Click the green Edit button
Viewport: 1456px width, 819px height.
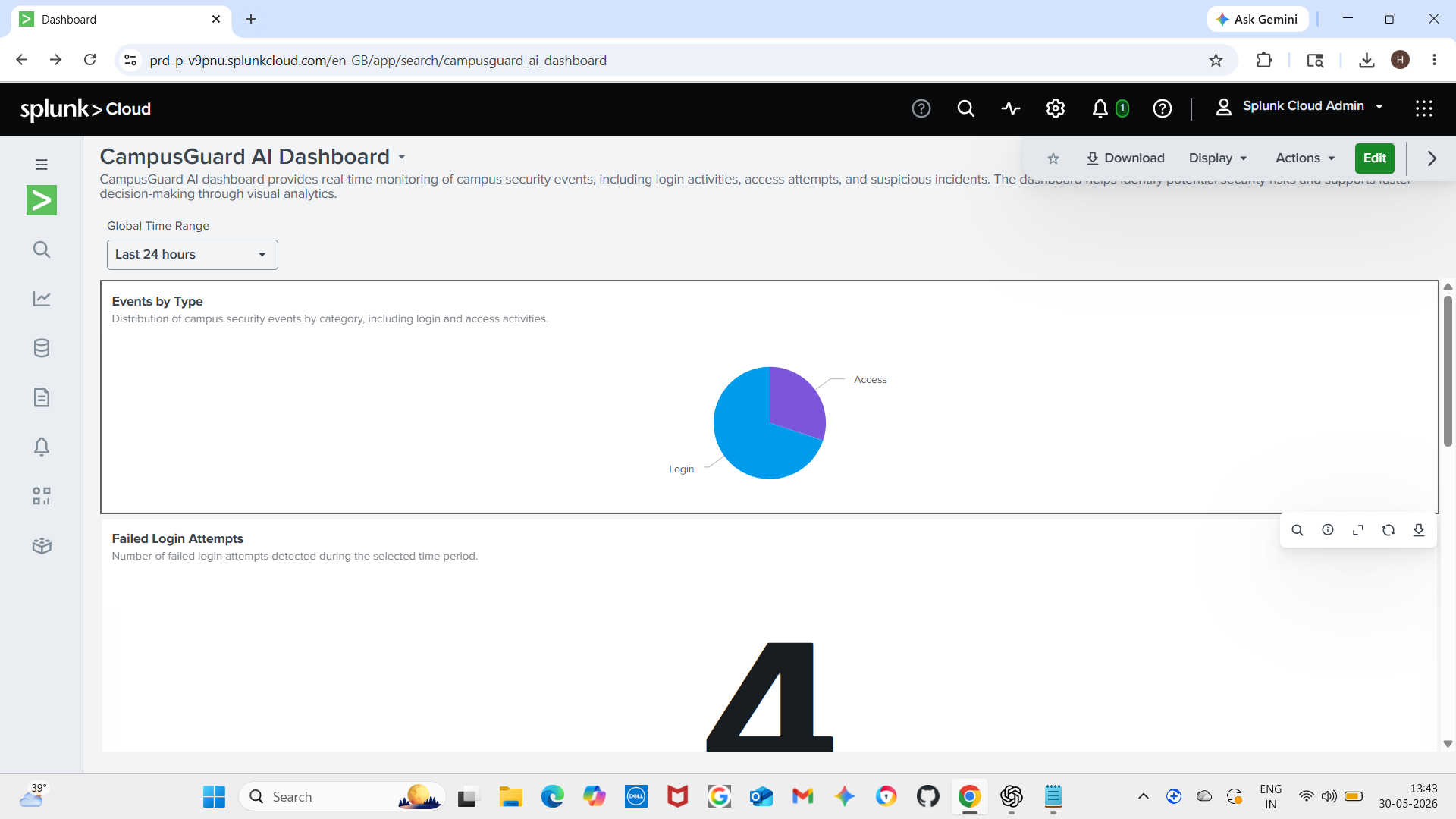(1375, 158)
